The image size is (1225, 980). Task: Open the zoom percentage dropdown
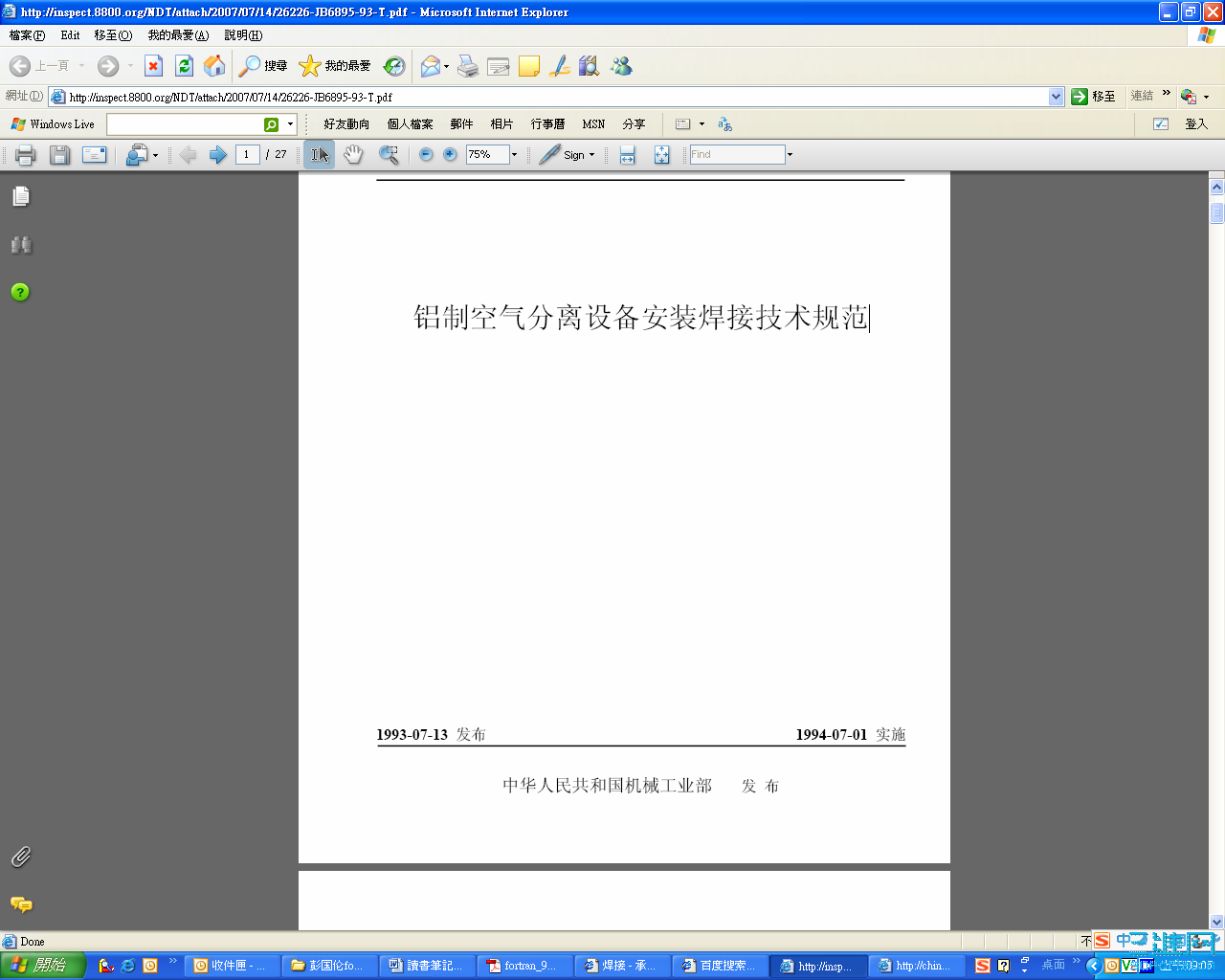point(513,154)
